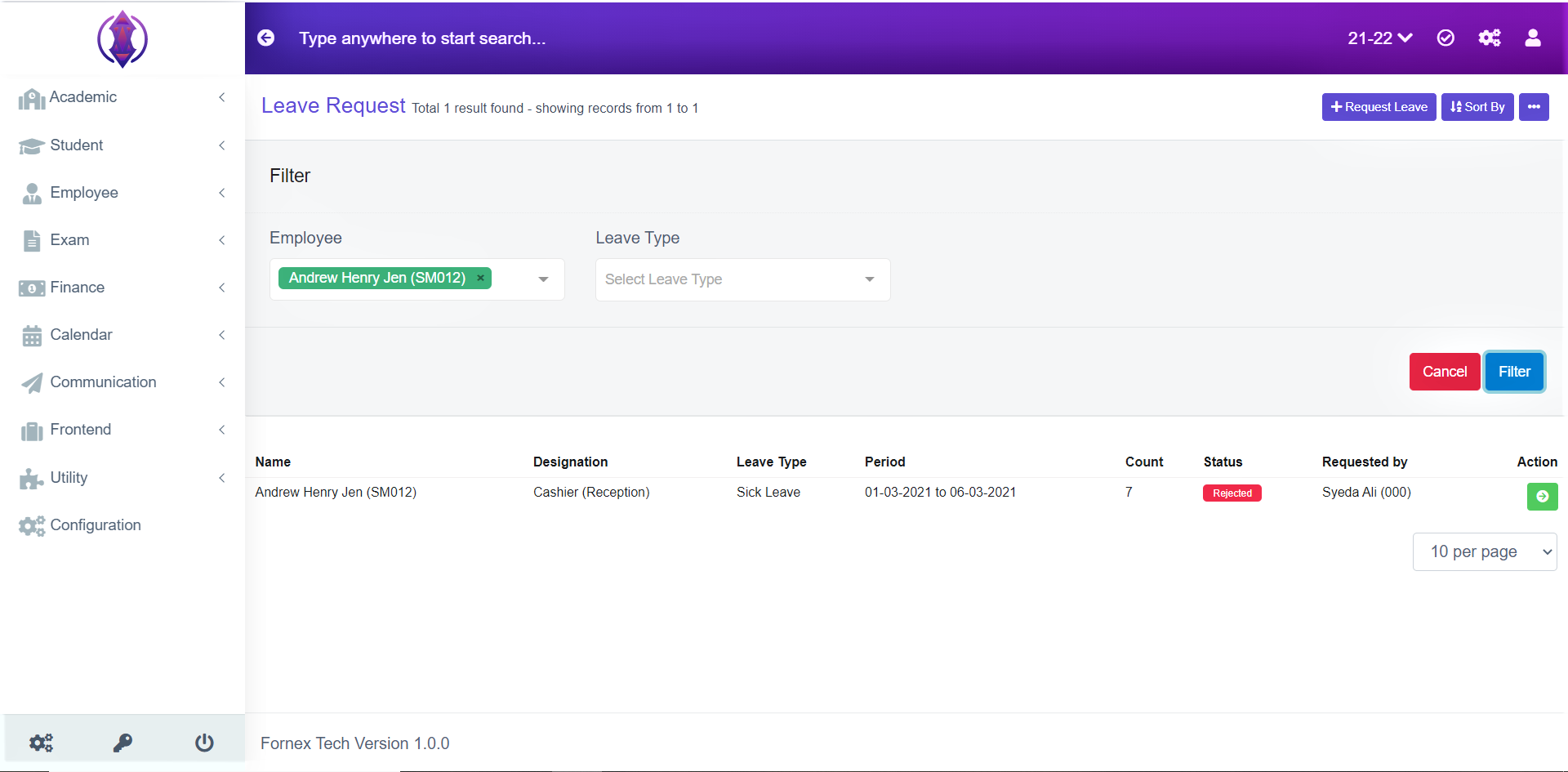
Task: Click the 01-03-2021 to 06-03-2021 period cell
Action: click(x=940, y=492)
